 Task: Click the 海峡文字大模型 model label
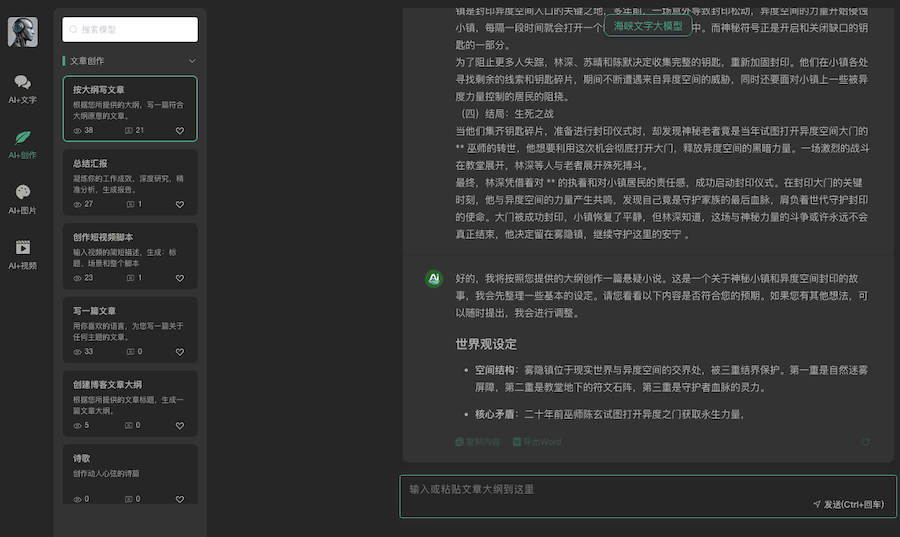point(648,26)
